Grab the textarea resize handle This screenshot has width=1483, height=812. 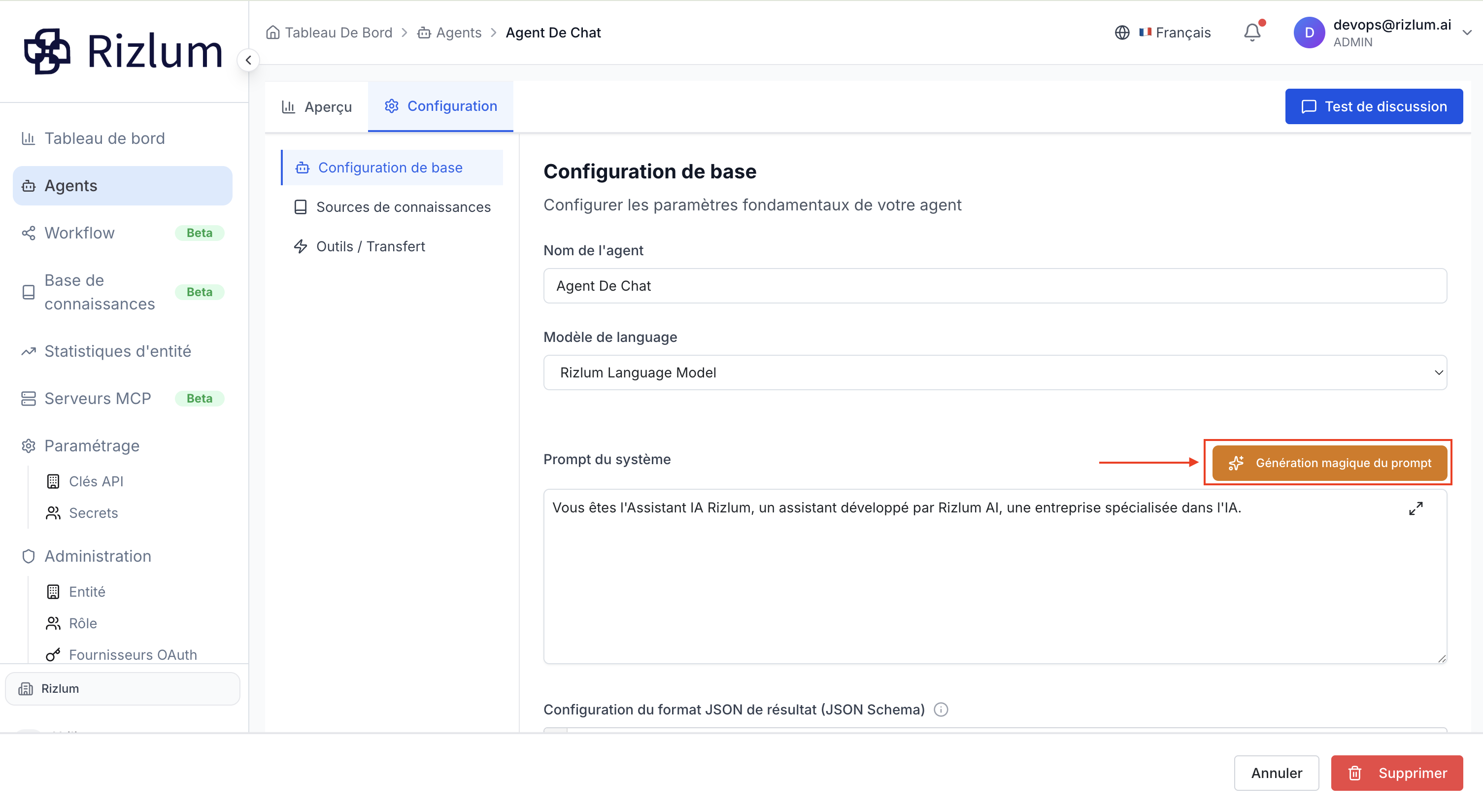pyautogui.click(x=1441, y=658)
